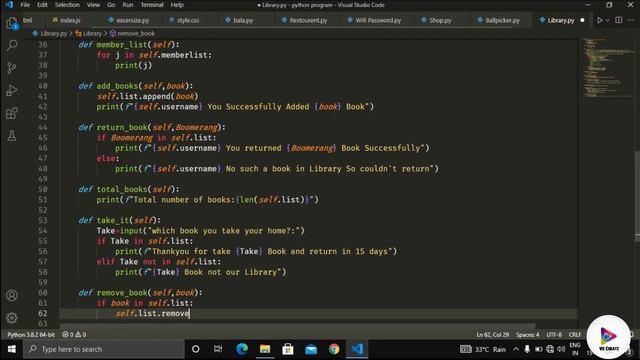Switch to the Restourent.py tab
The image size is (640, 360).
(308, 20)
